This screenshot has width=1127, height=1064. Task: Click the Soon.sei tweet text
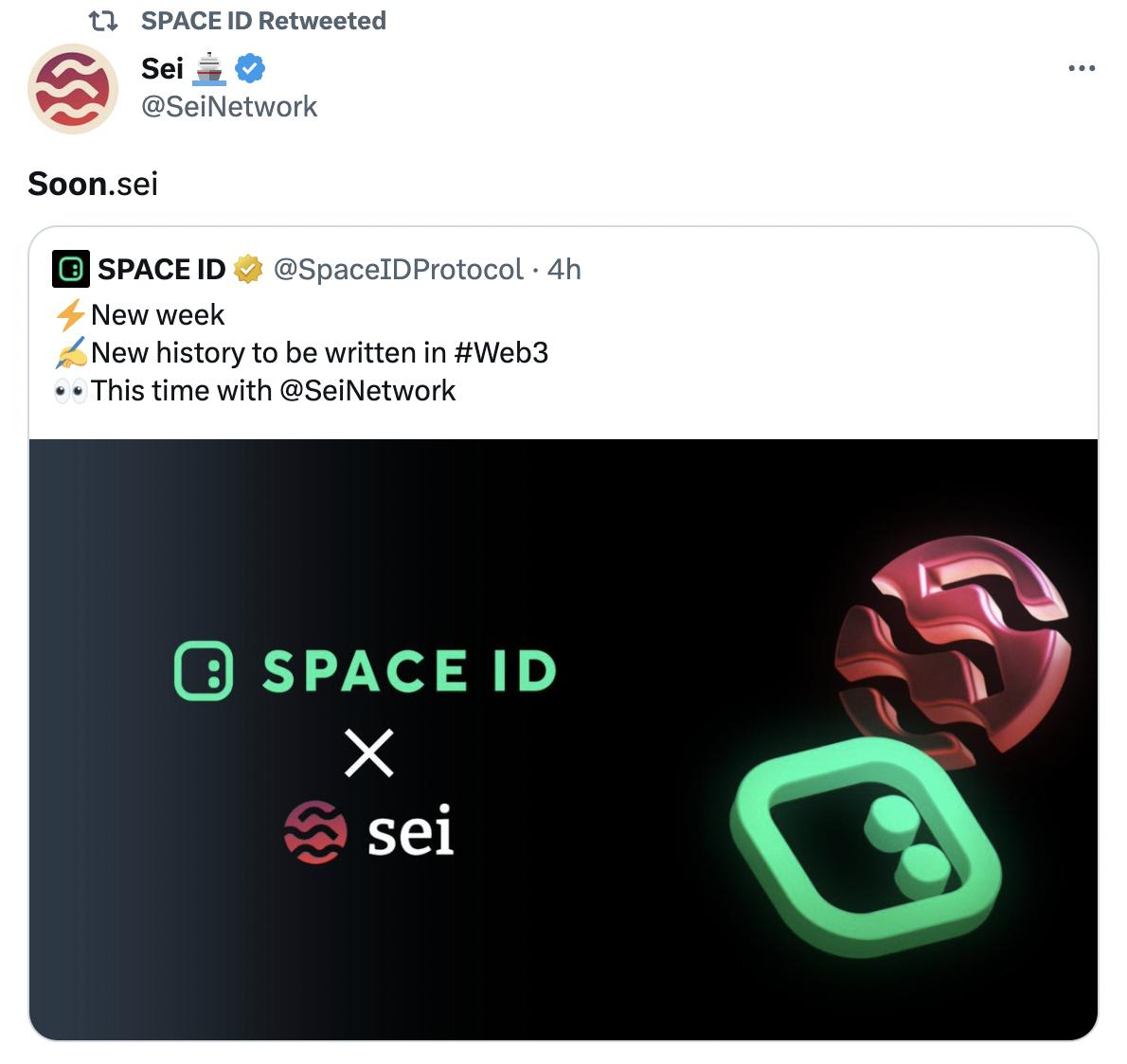92,182
